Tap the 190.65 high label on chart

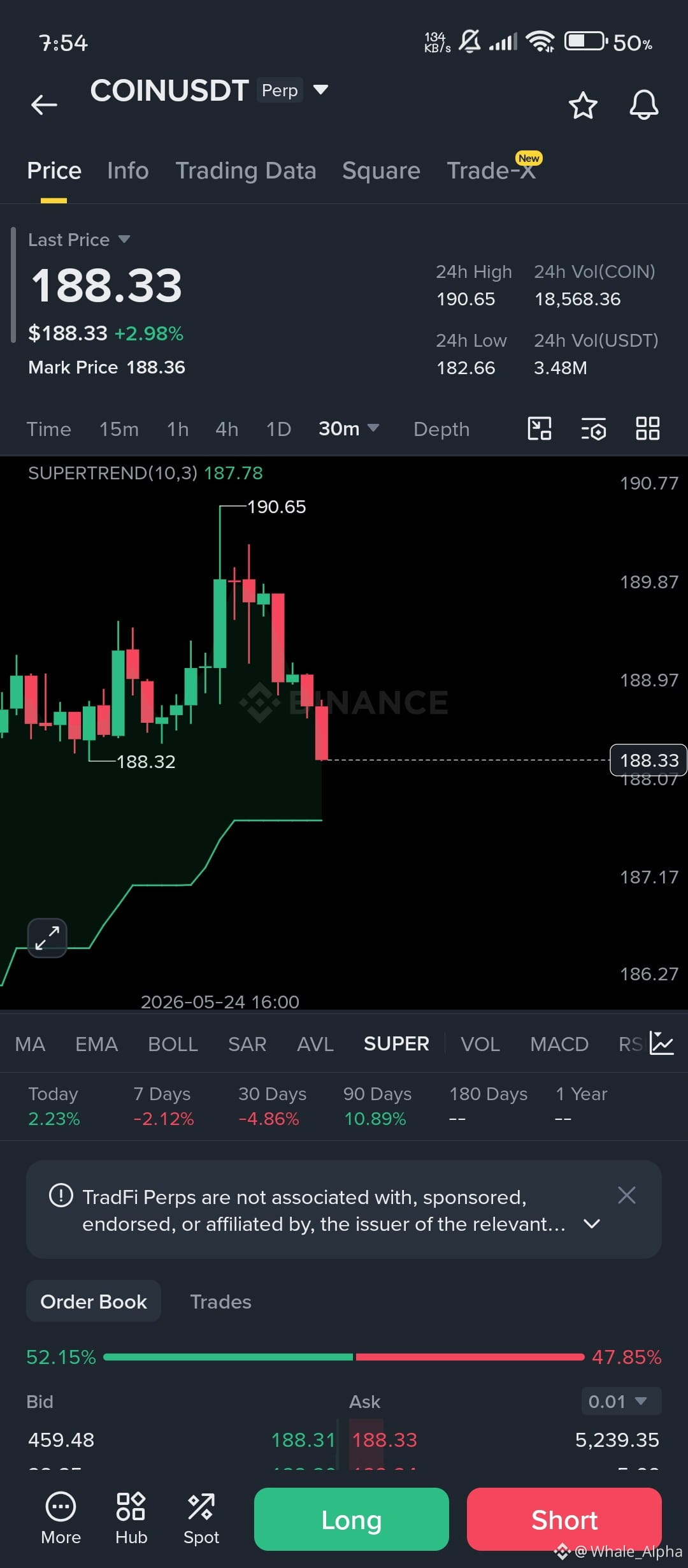(x=276, y=507)
